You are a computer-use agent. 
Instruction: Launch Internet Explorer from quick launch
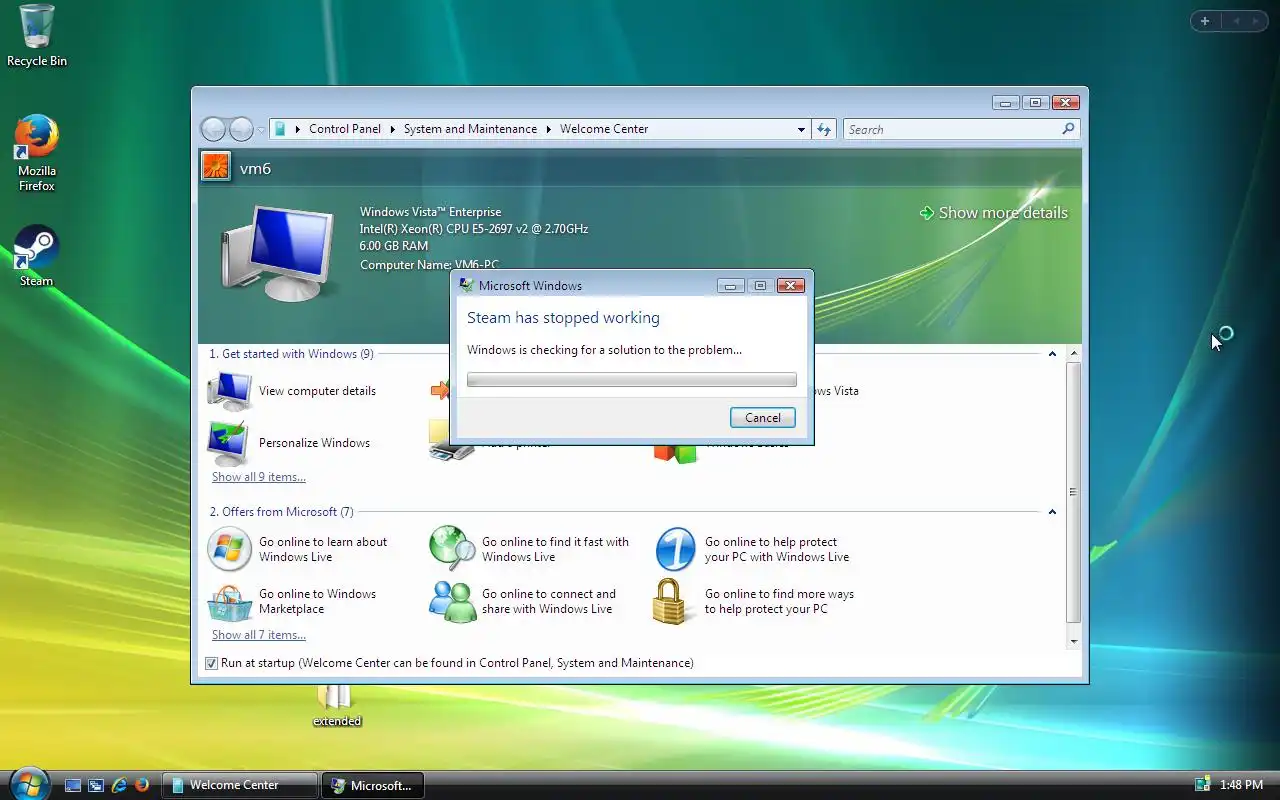[x=119, y=785]
